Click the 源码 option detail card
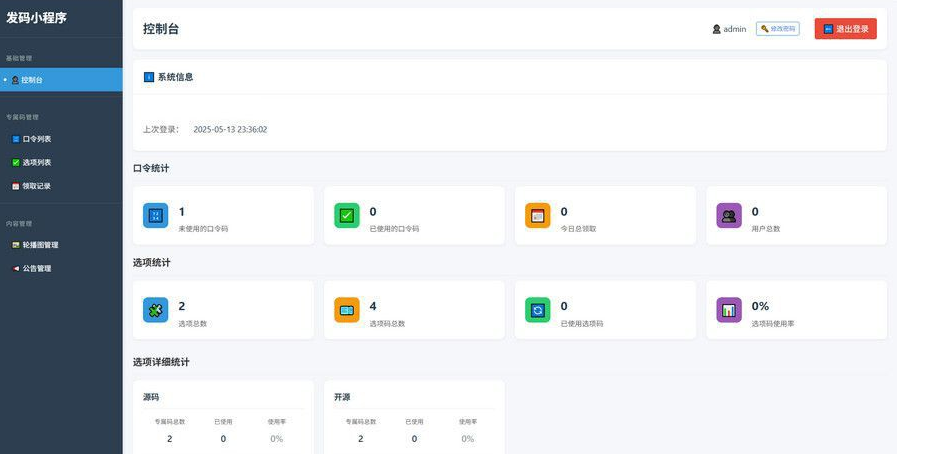 pos(223,417)
